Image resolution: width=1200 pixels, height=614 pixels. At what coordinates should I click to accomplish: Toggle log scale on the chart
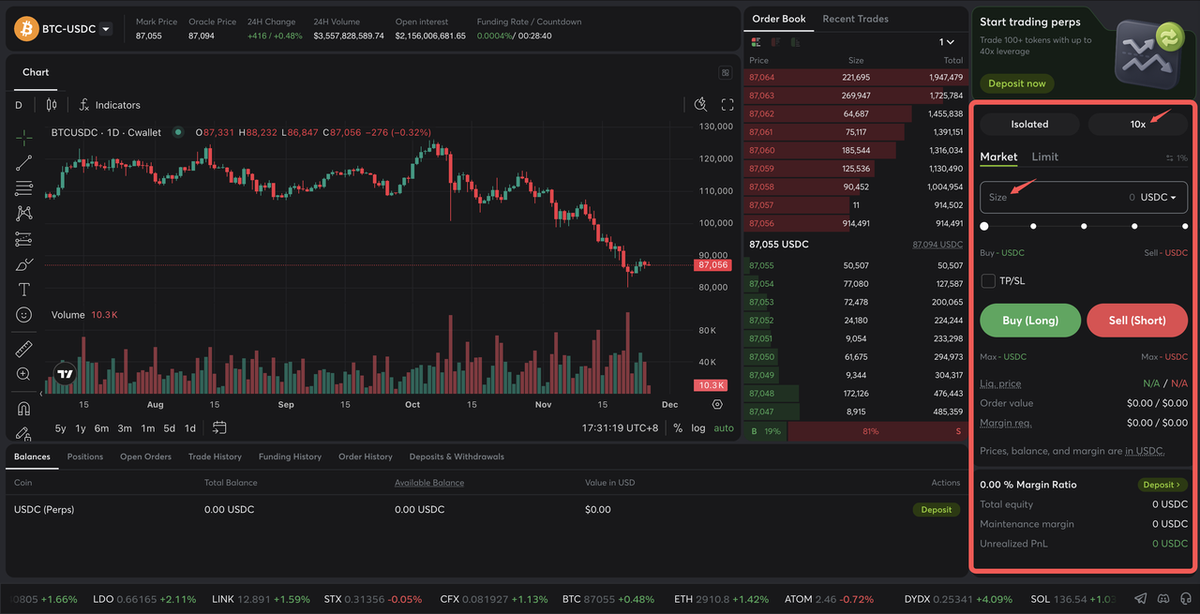click(698, 428)
